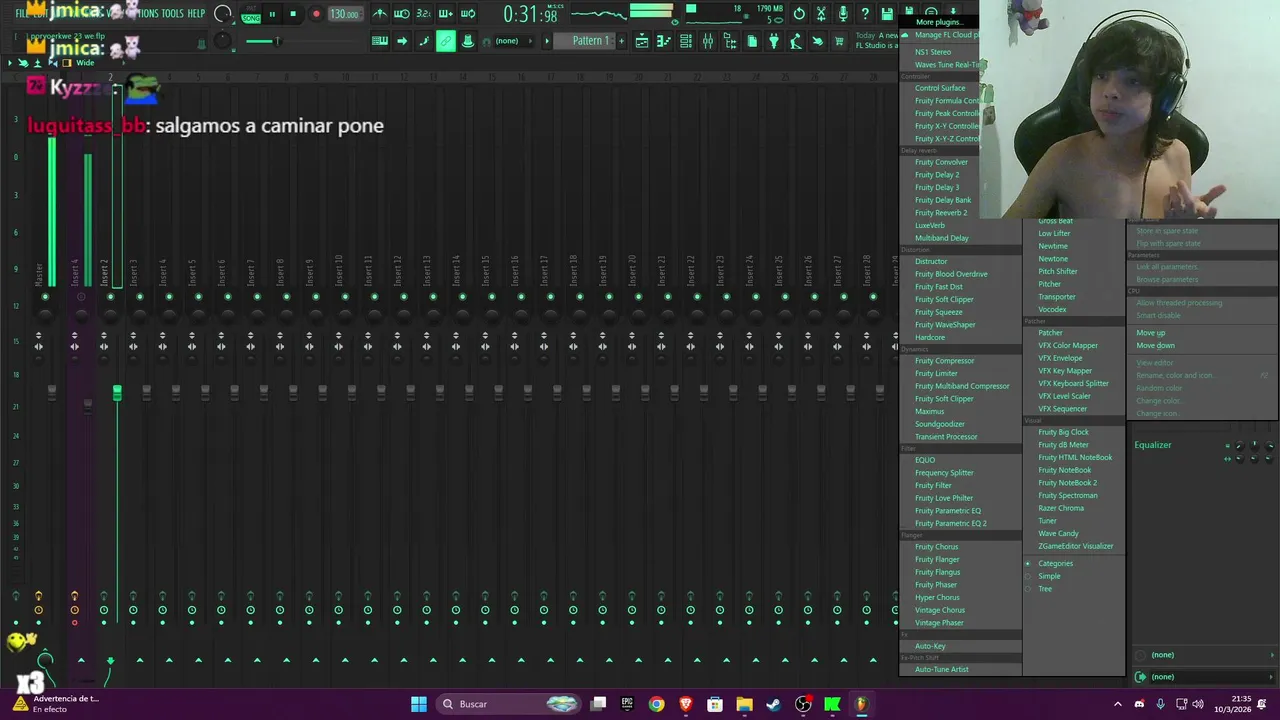Open File Explorer from taskbar
Screen dimensions: 1280x720
(x=744, y=704)
